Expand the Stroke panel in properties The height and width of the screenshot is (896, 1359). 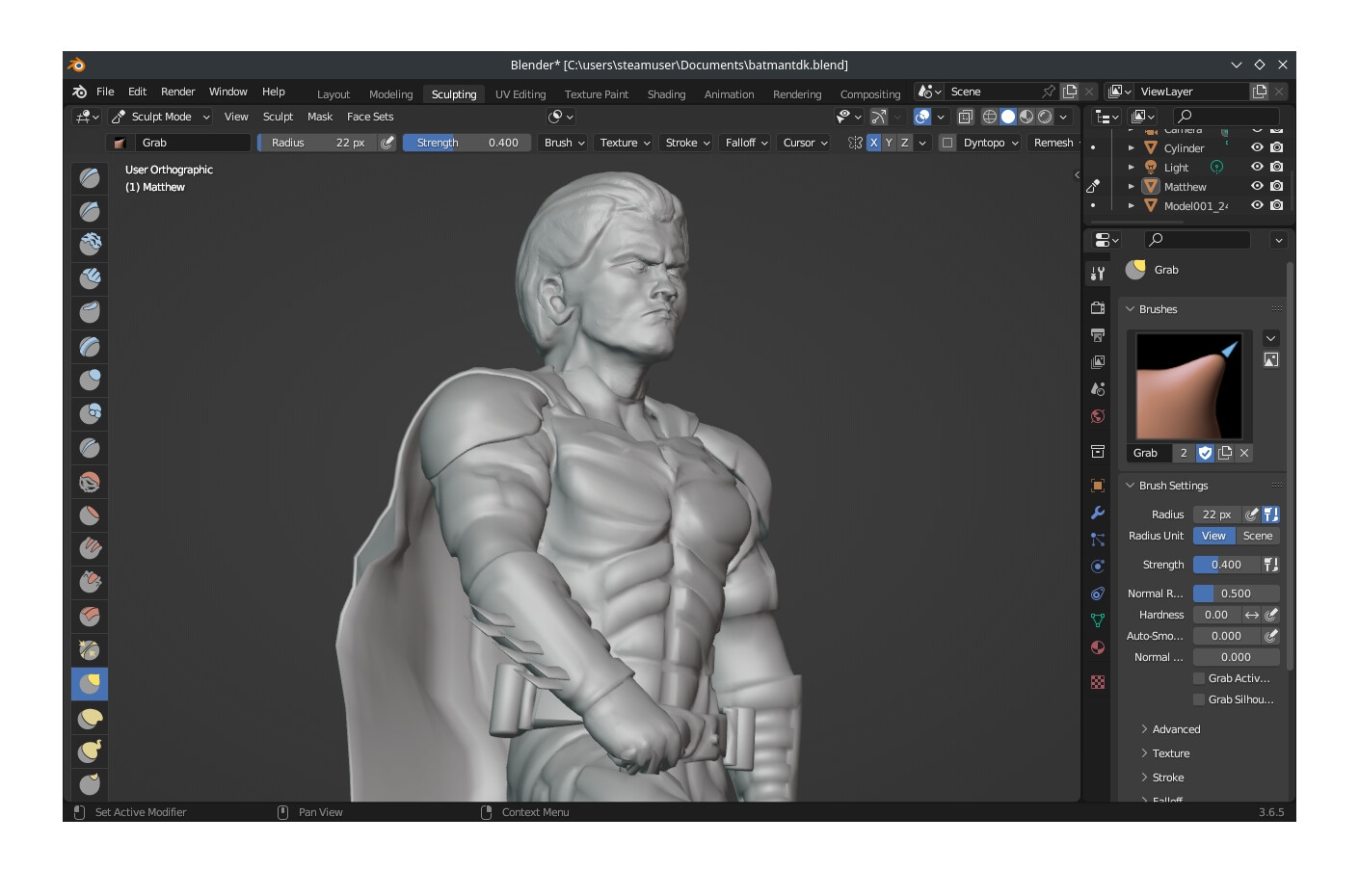pos(1167,777)
